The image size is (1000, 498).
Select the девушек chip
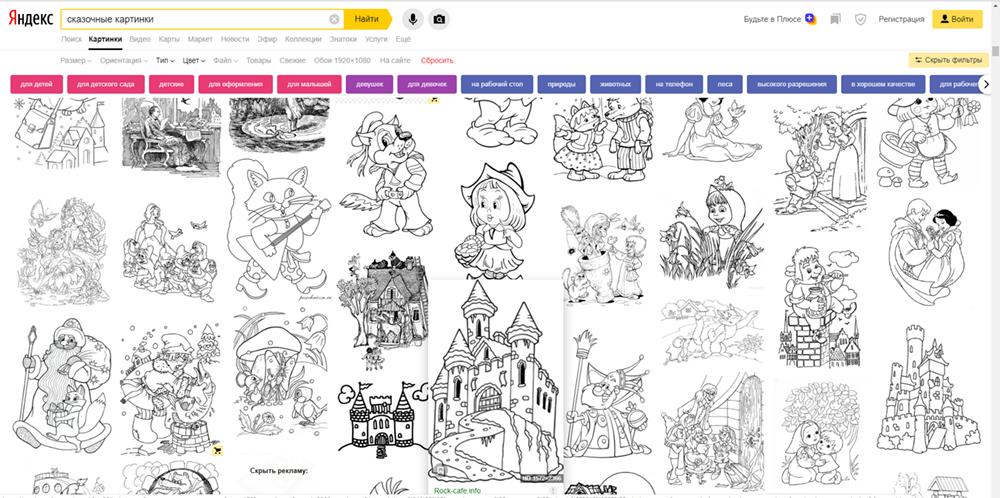pos(369,84)
